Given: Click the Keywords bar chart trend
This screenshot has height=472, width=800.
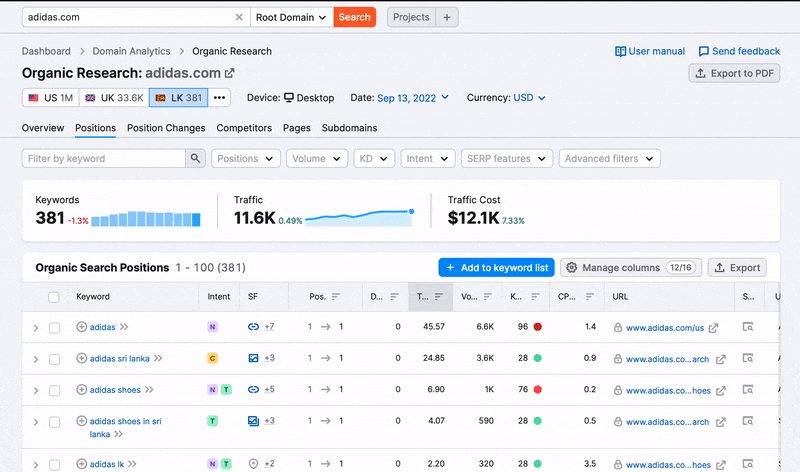Looking at the screenshot, I should pyautogui.click(x=145, y=219).
